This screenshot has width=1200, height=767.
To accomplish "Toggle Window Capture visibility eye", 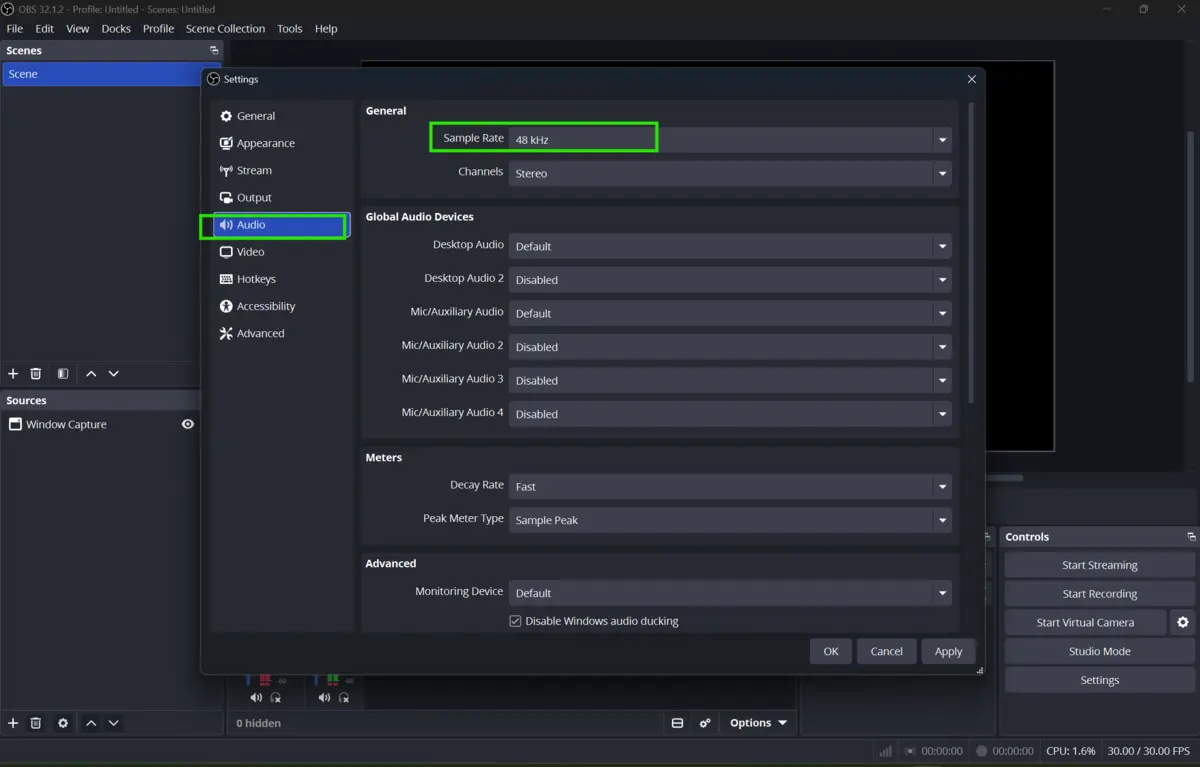I will click(x=187, y=424).
